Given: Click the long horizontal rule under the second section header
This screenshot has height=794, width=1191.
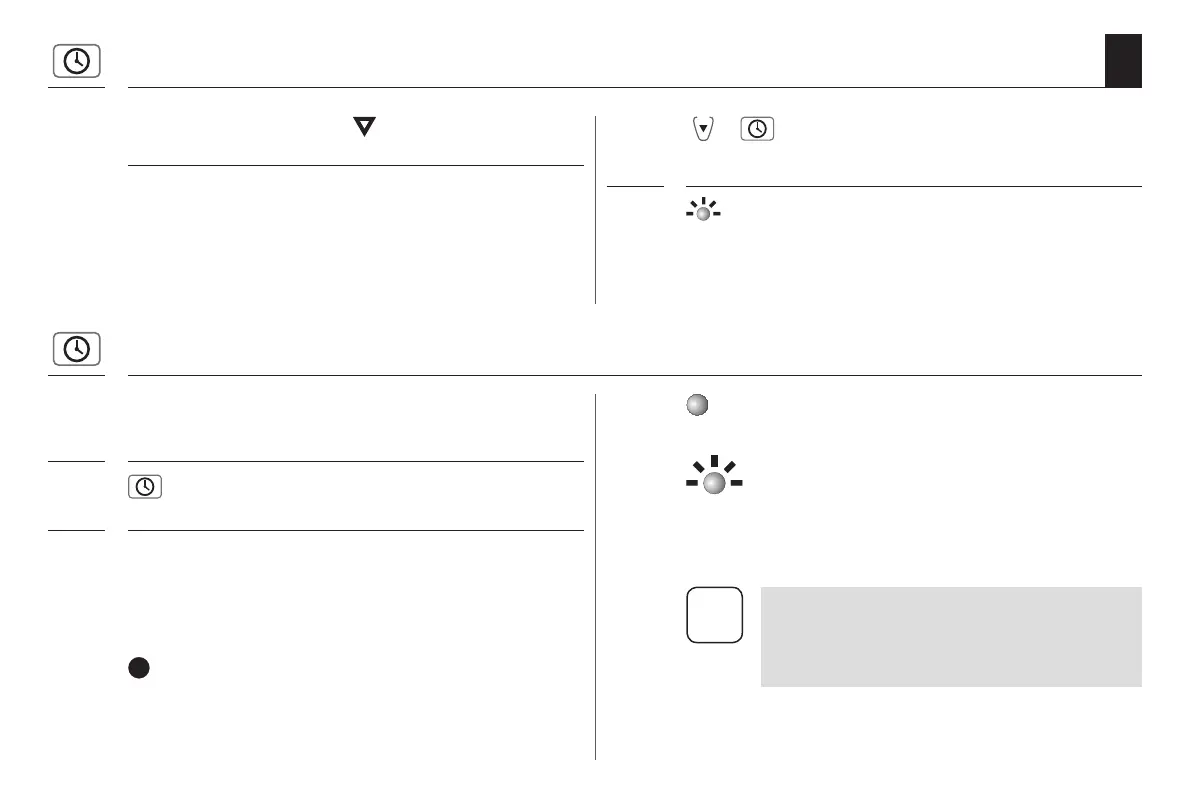Looking at the screenshot, I should (635, 375).
